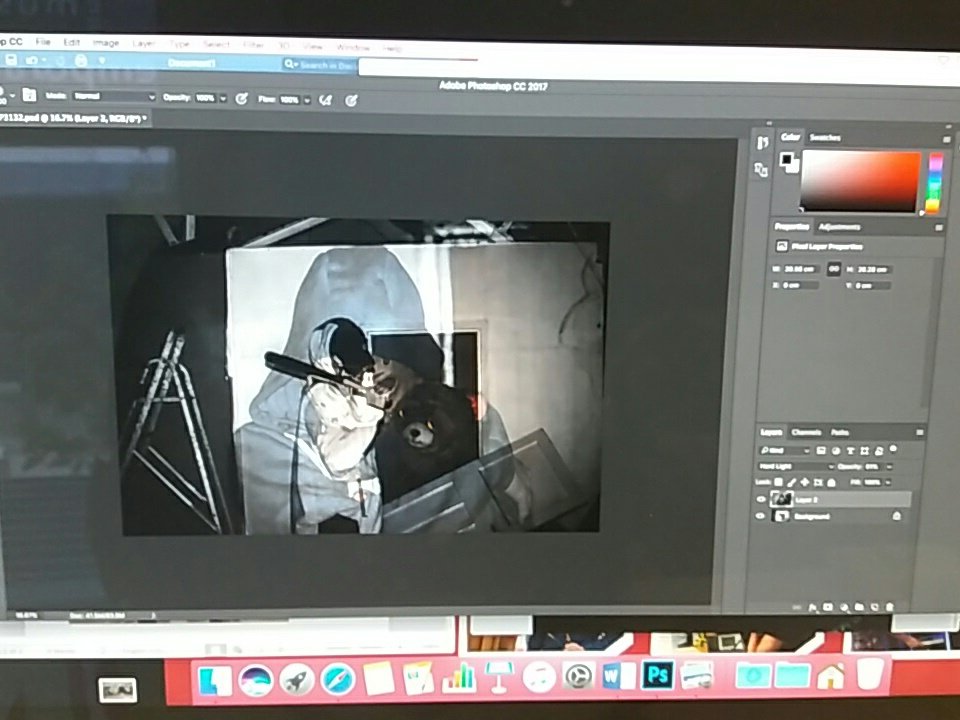Lock transparent pixels
960x720 pixels.
778,482
